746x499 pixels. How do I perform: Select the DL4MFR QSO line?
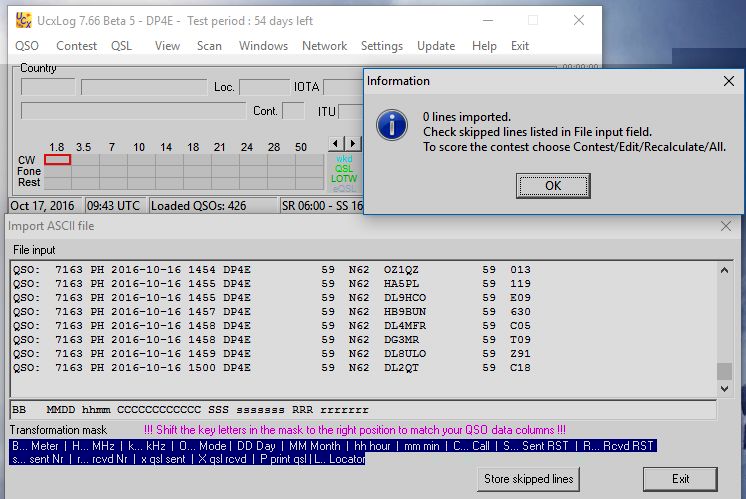point(272,326)
